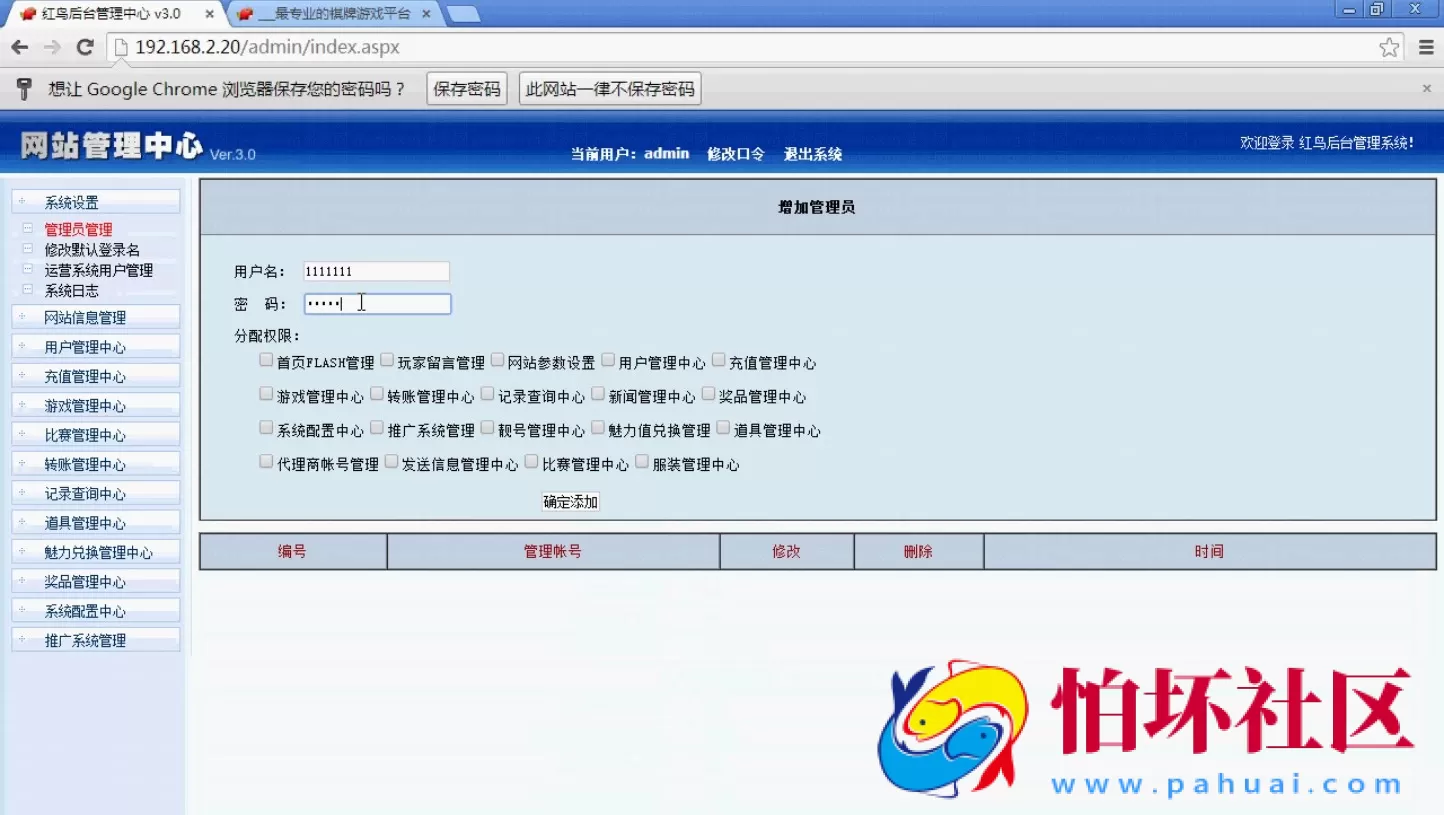Enable the 比赛管理中心 permission checkbox
The height and width of the screenshot is (815, 1444).
point(531,463)
